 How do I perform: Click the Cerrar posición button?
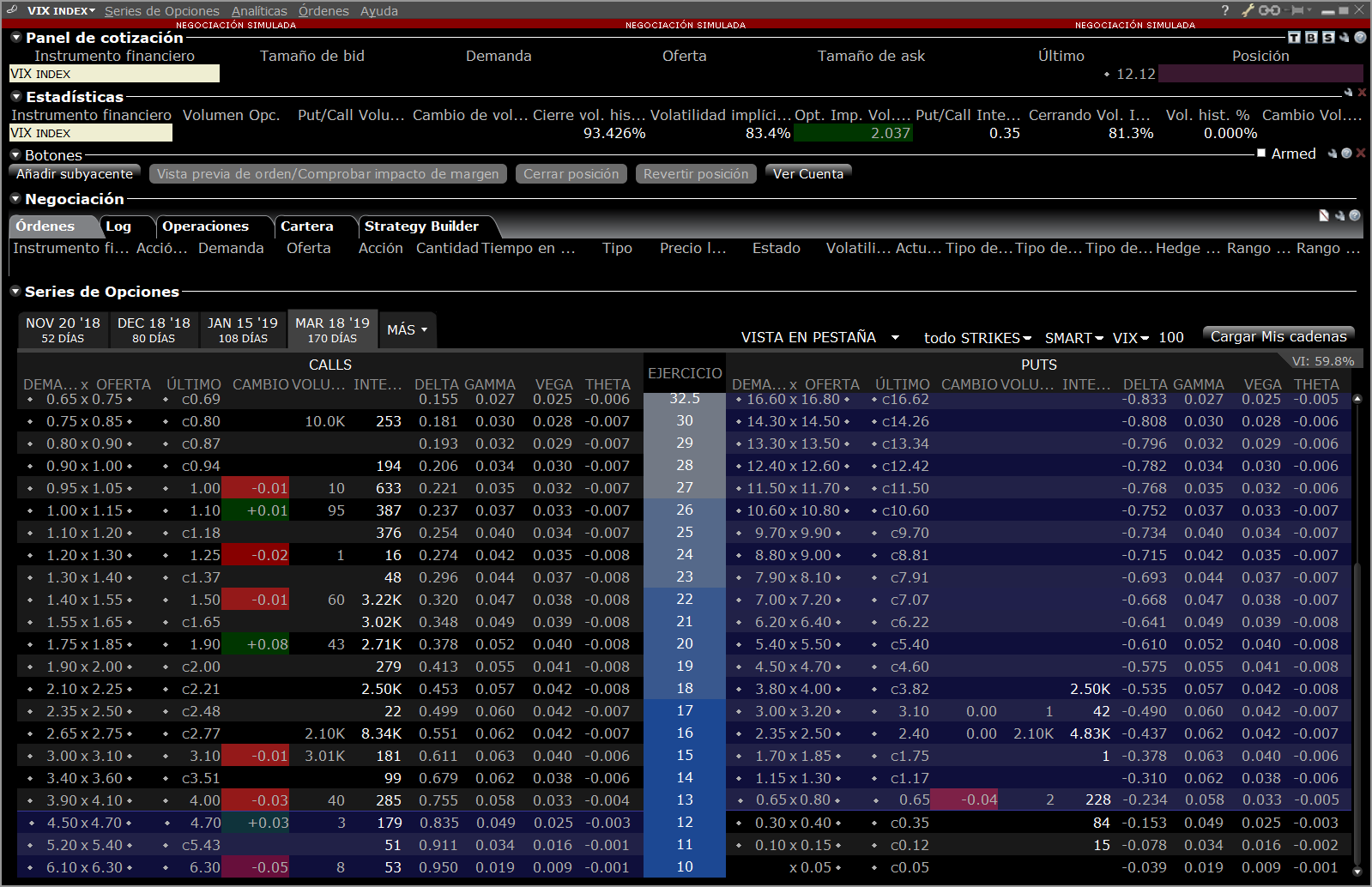pyautogui.click(x=571, y=173)
